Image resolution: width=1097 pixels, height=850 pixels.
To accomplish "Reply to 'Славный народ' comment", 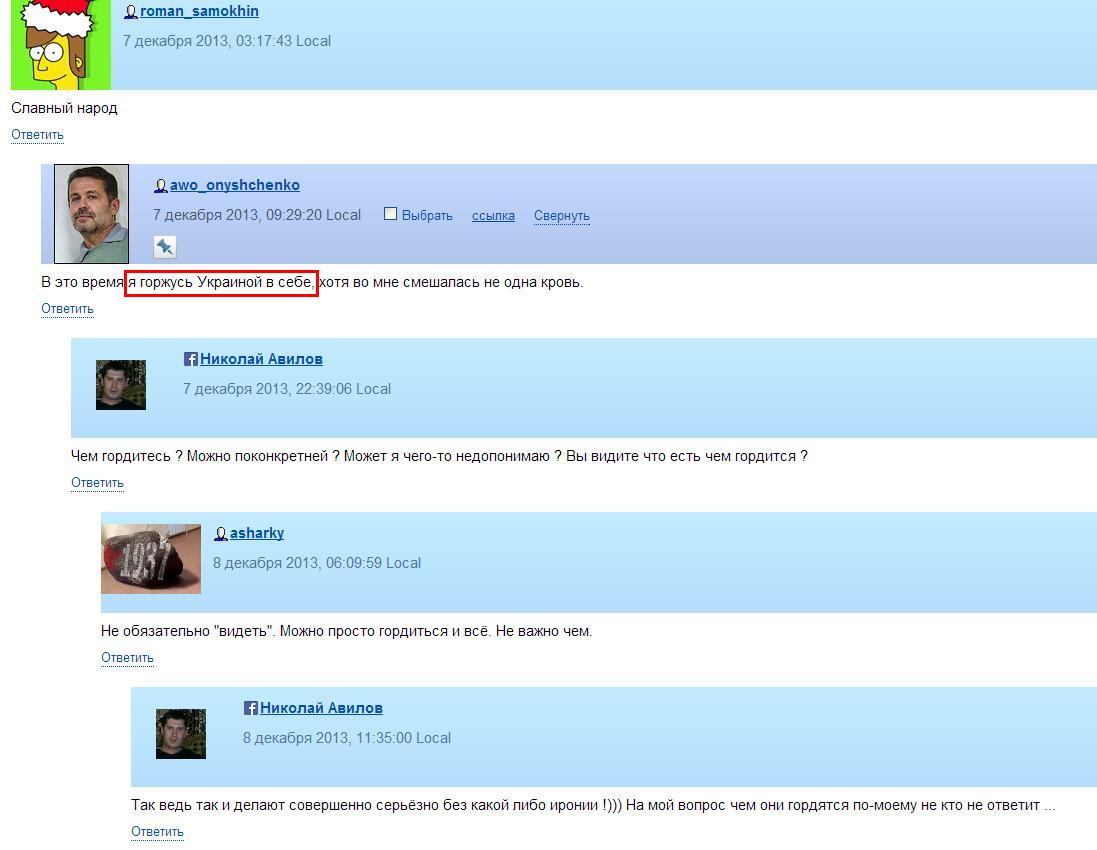I will coord(37,134).
